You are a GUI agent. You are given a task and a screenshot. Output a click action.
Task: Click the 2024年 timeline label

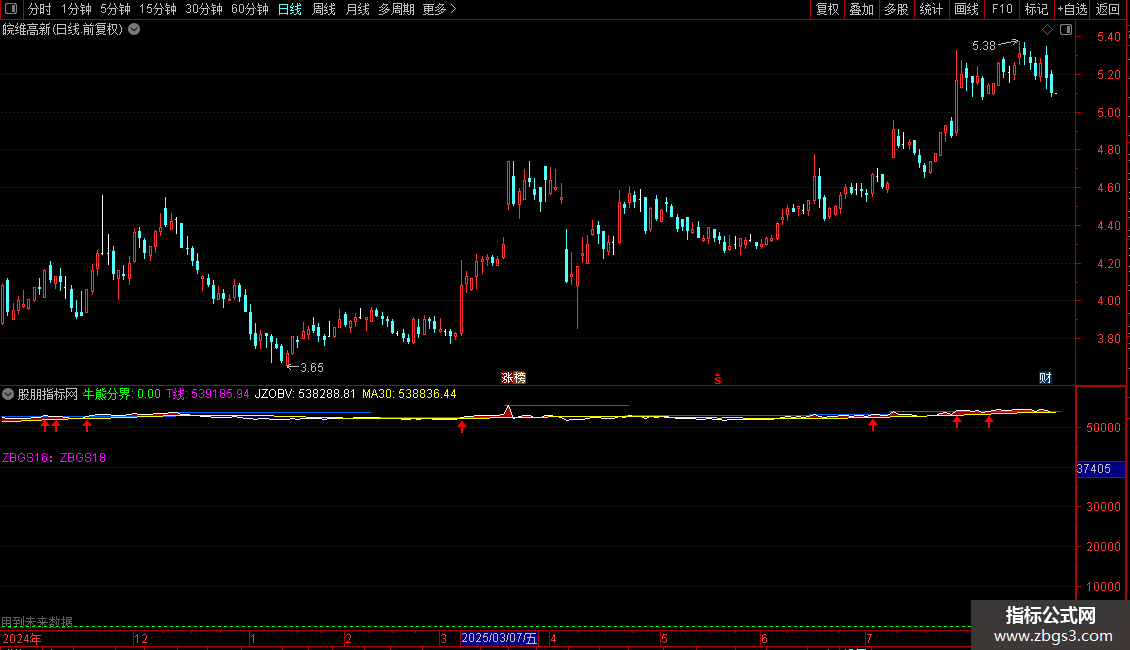22,638
